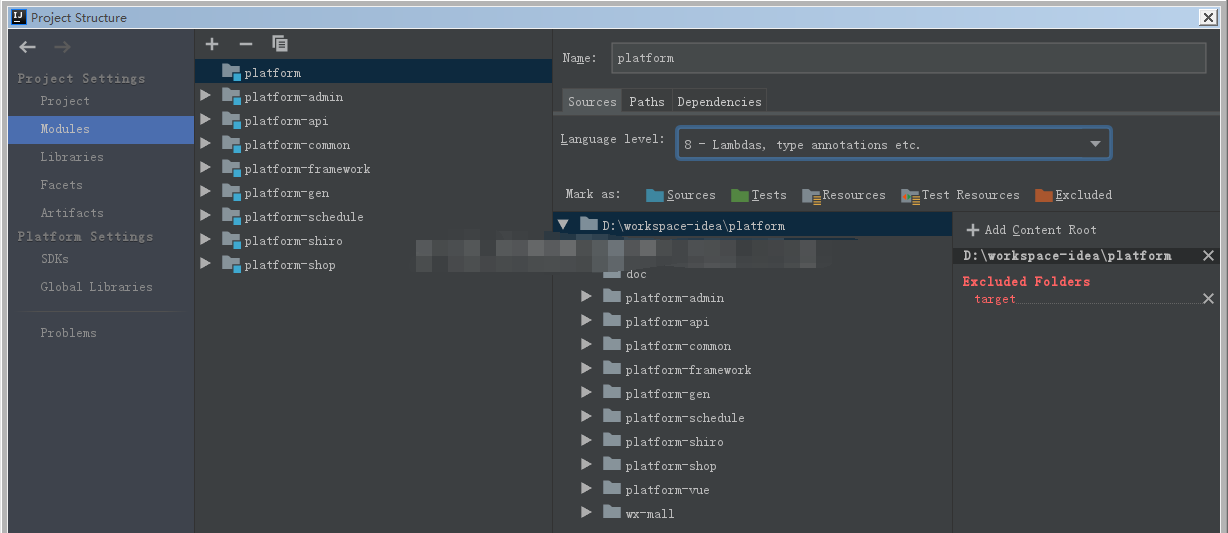Viewport: 1228px width, 533px height.
Task: Collapse the D:\workspace-idea\platform root node
Action: point(563,225)
